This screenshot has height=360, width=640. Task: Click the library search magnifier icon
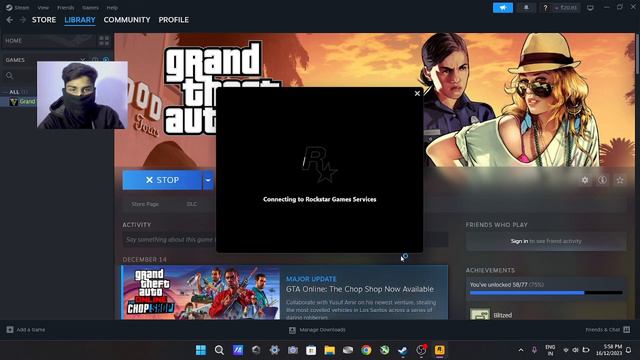(x=9, y=76)
